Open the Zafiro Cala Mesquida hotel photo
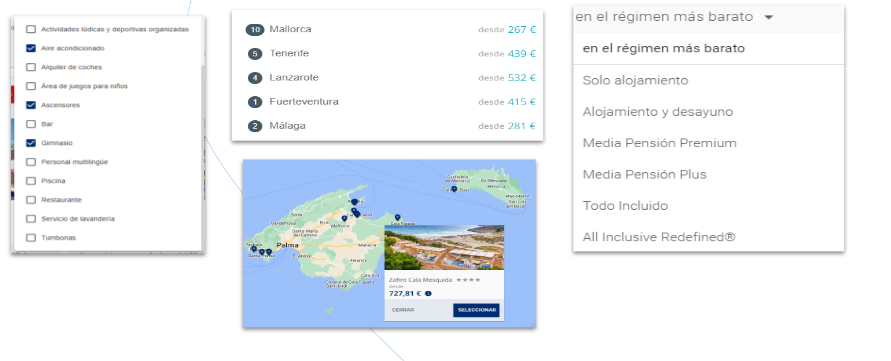891x361 pixels. click(x=444, y=247)
